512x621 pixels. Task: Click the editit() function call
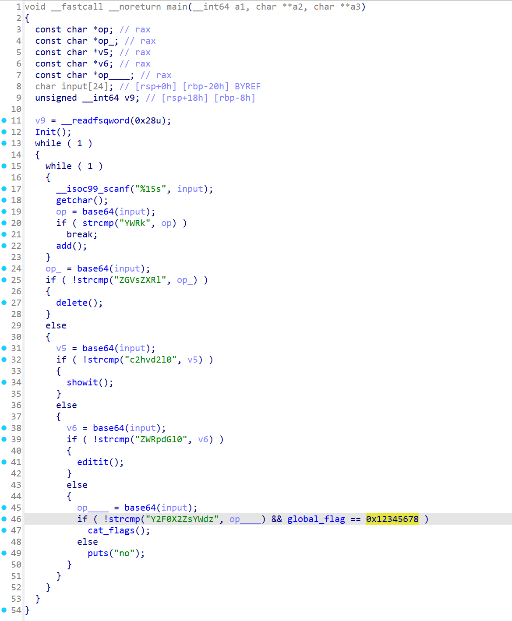100,462
